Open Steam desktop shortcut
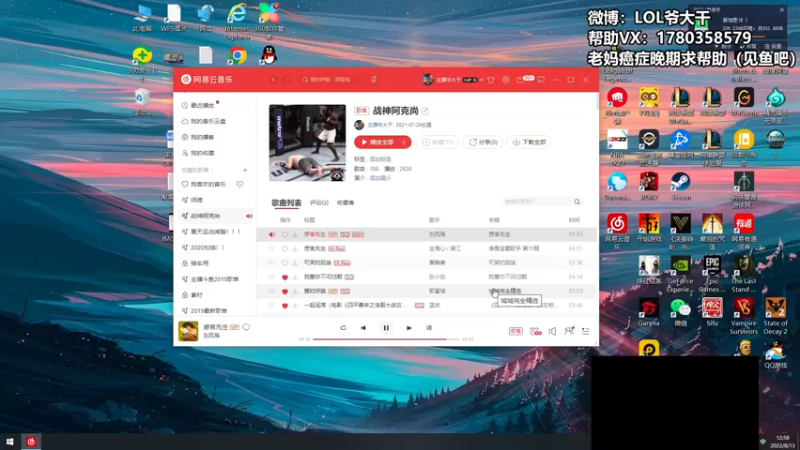The width and height of the screenshot is (800, 450). pyautogui.click(x=681, y=186)
